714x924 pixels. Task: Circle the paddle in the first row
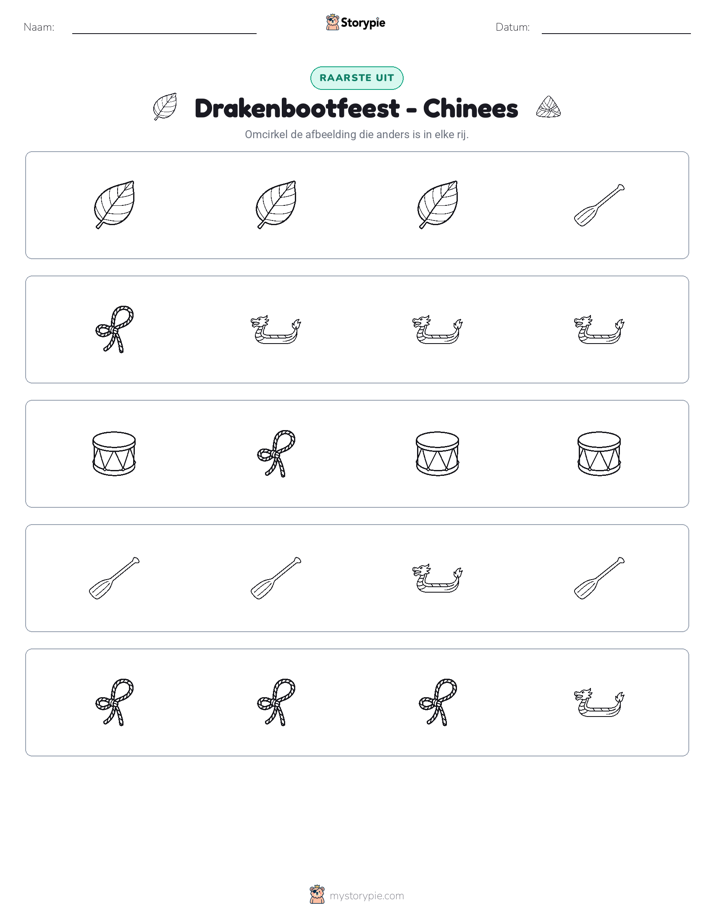click(599, 205)
